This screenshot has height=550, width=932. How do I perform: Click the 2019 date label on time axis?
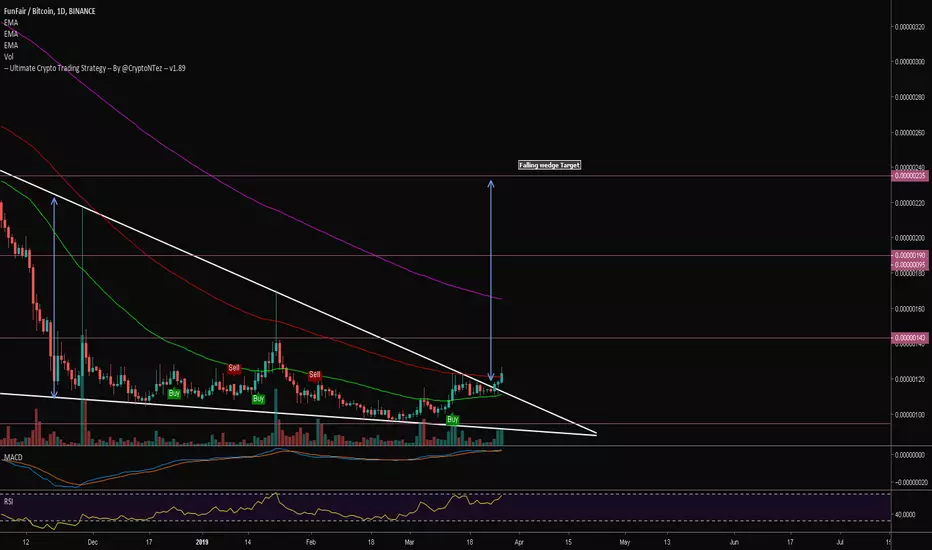click(202, 542)
